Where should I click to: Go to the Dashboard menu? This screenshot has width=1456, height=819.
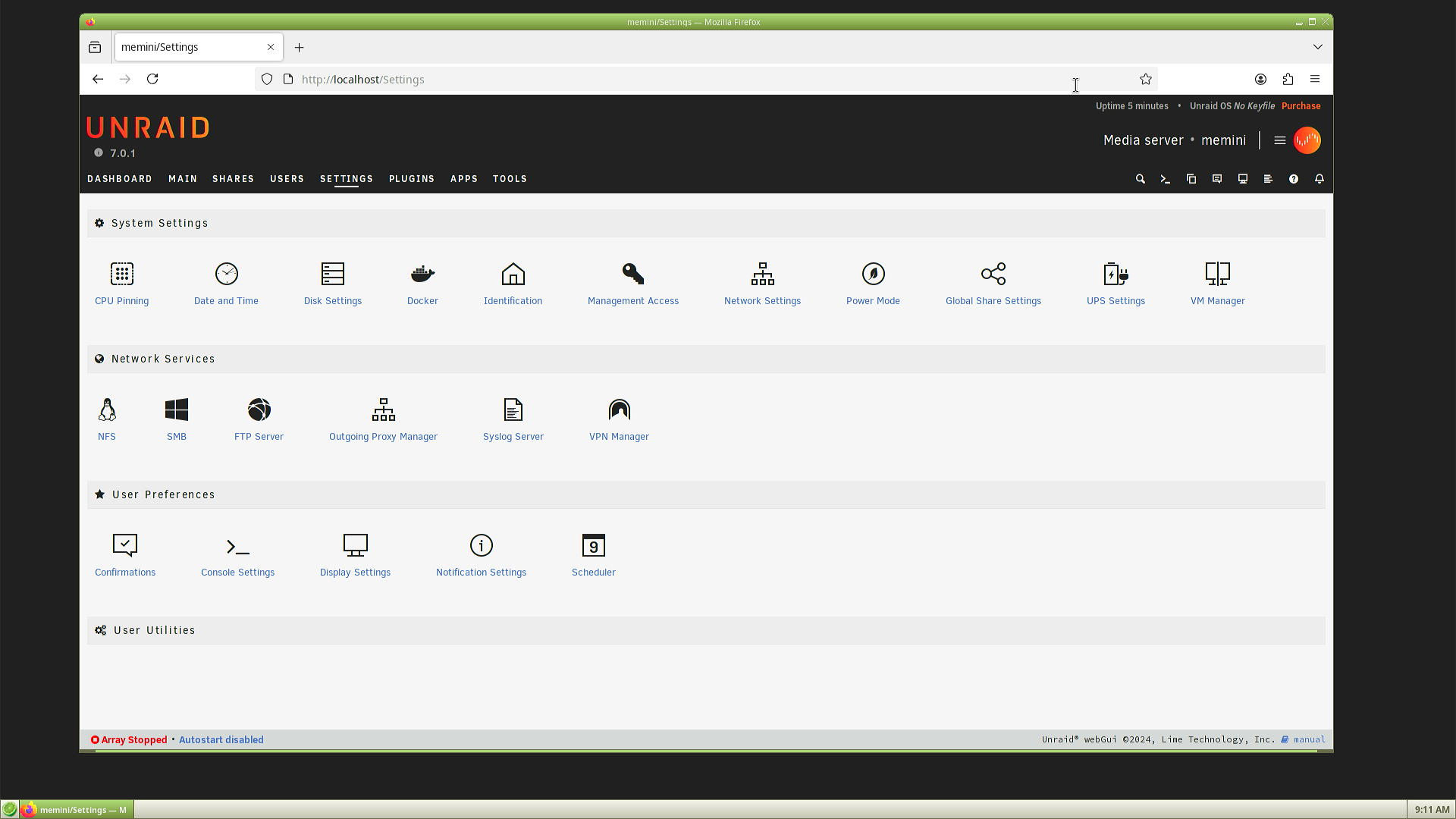pos(120,179)
